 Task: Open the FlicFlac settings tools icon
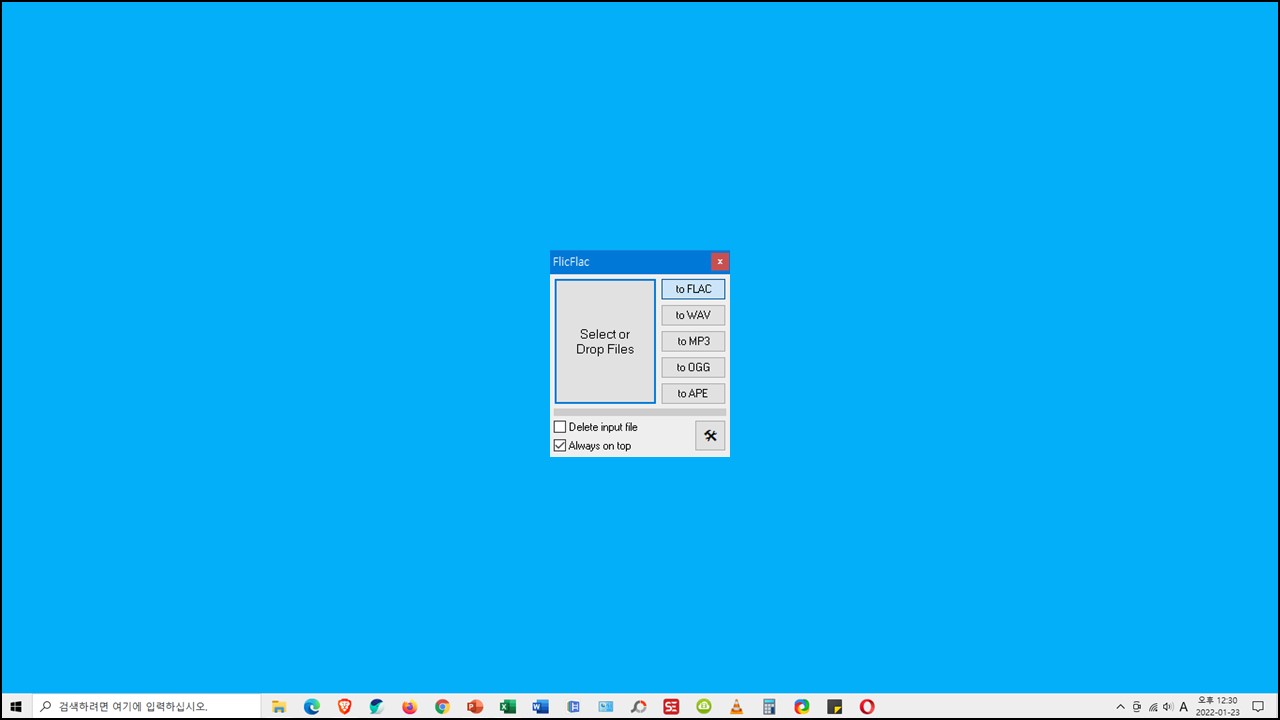(710, 436)
